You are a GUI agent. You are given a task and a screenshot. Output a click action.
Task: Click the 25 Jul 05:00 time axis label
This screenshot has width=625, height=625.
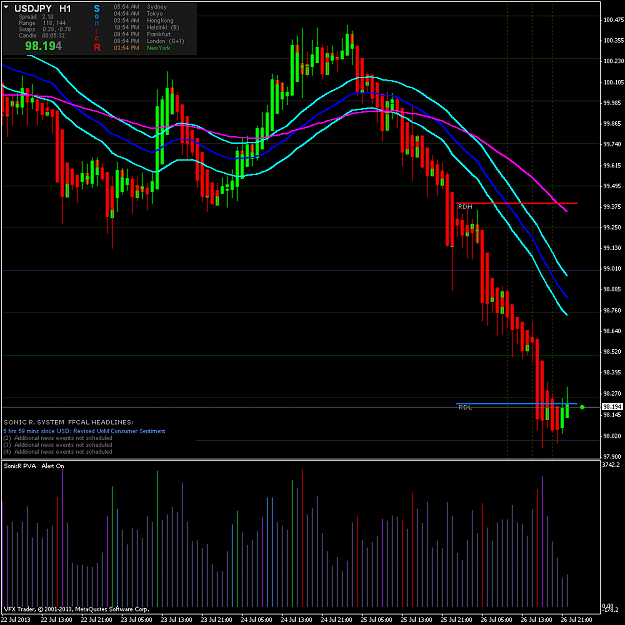point(376,620)
